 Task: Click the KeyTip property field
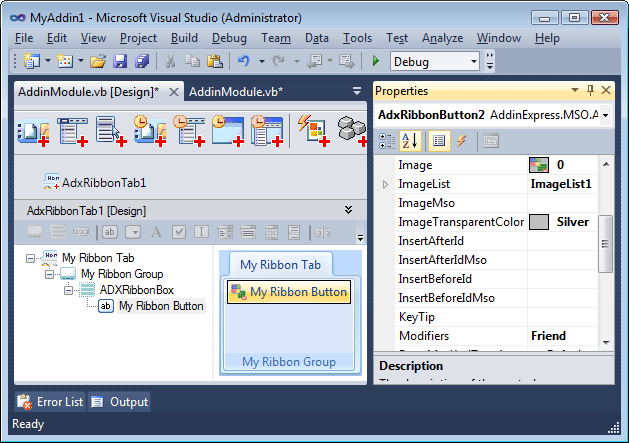(562, 317)
